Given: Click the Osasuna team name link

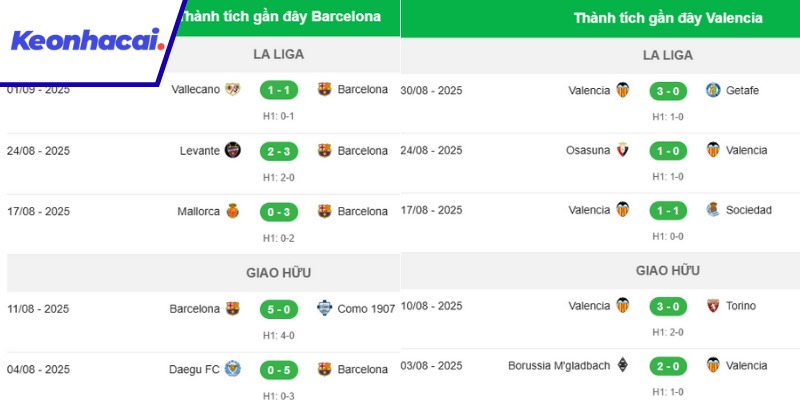Looking at the screenshot, I should (x=588, y=150).
